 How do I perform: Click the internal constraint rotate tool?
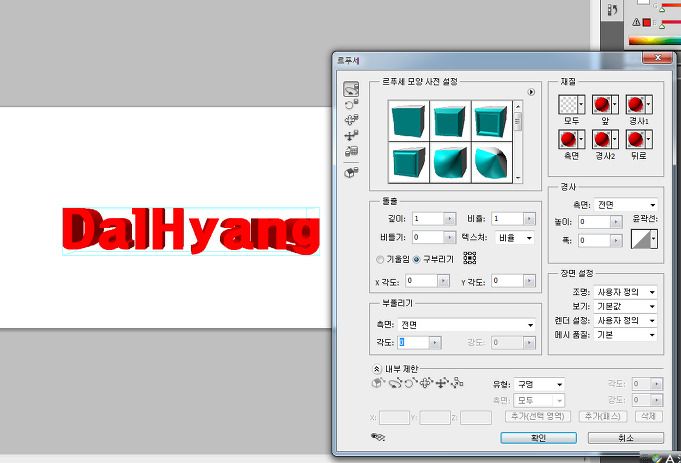point(395,383)
